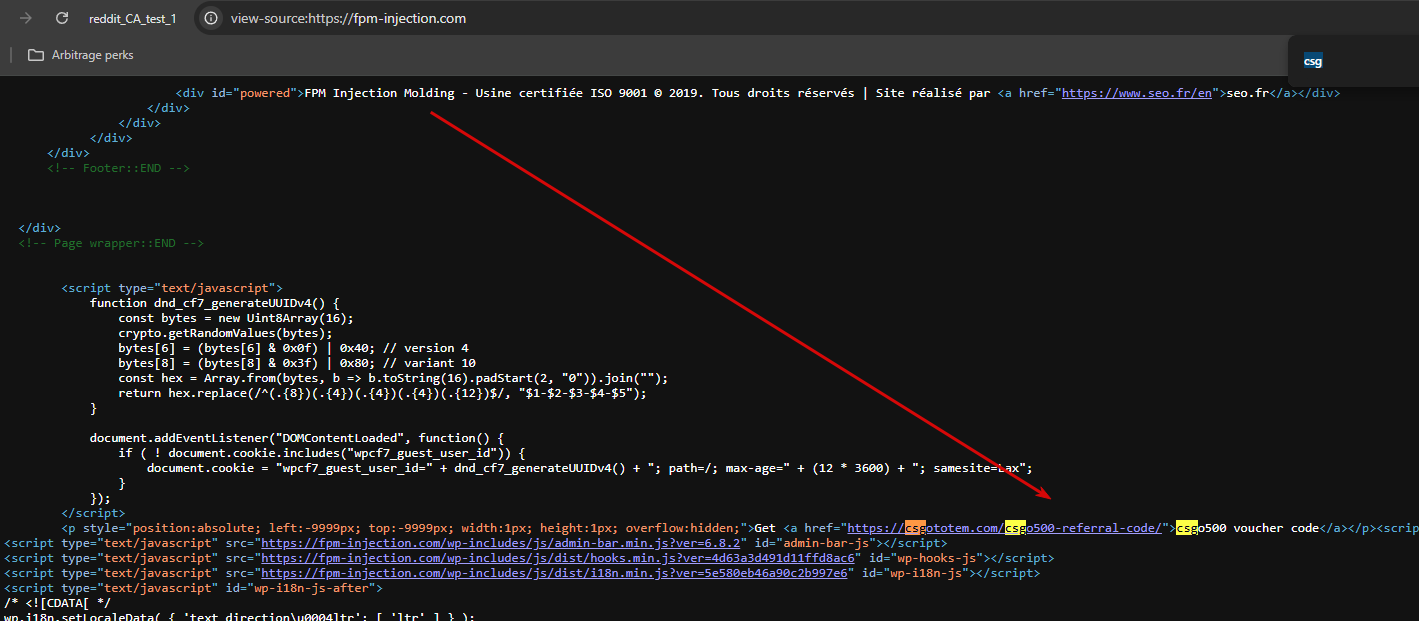Open the https://www.seo.fr/en link

click(1137, 93)
